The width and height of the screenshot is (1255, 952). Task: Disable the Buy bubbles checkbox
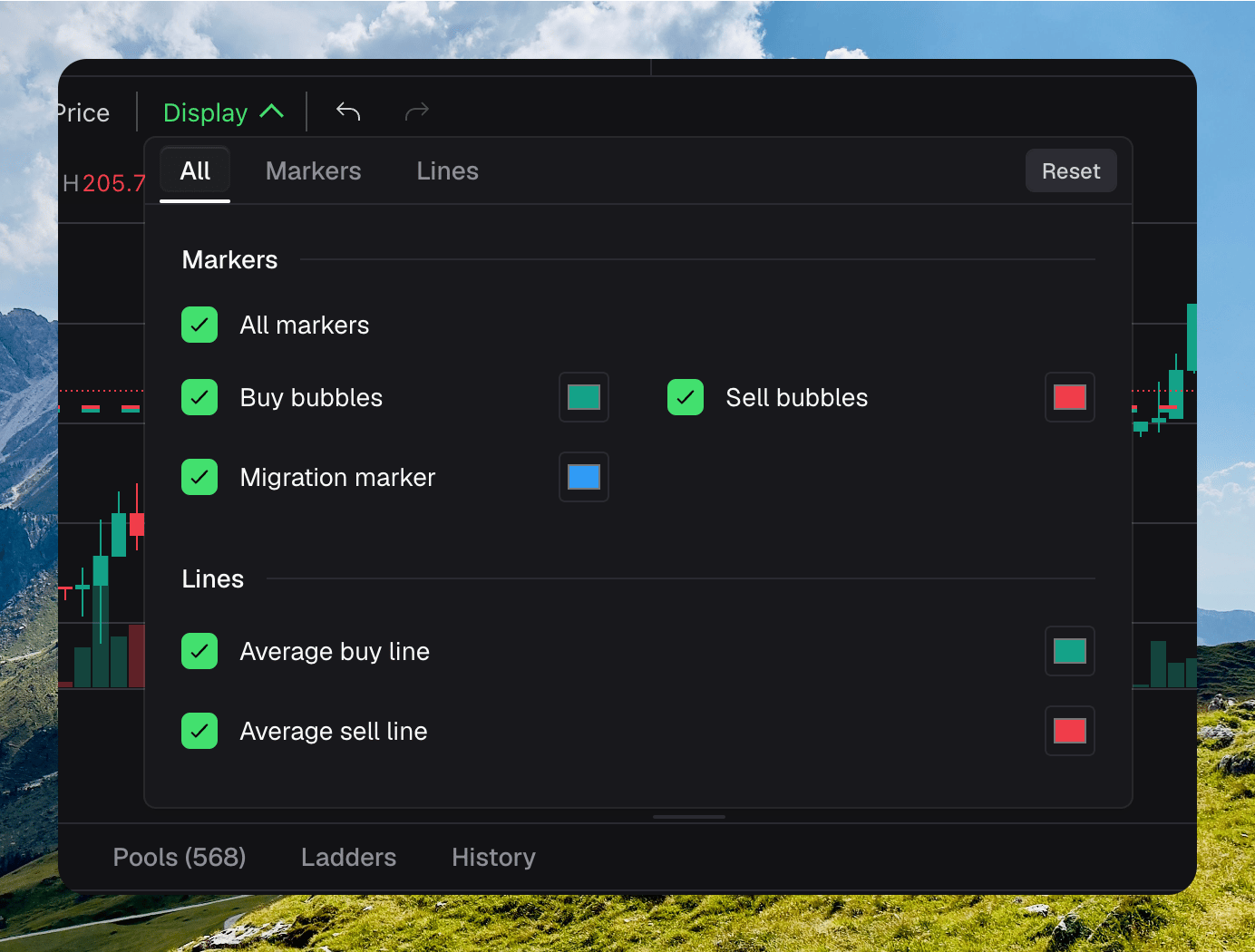(199, 397)
